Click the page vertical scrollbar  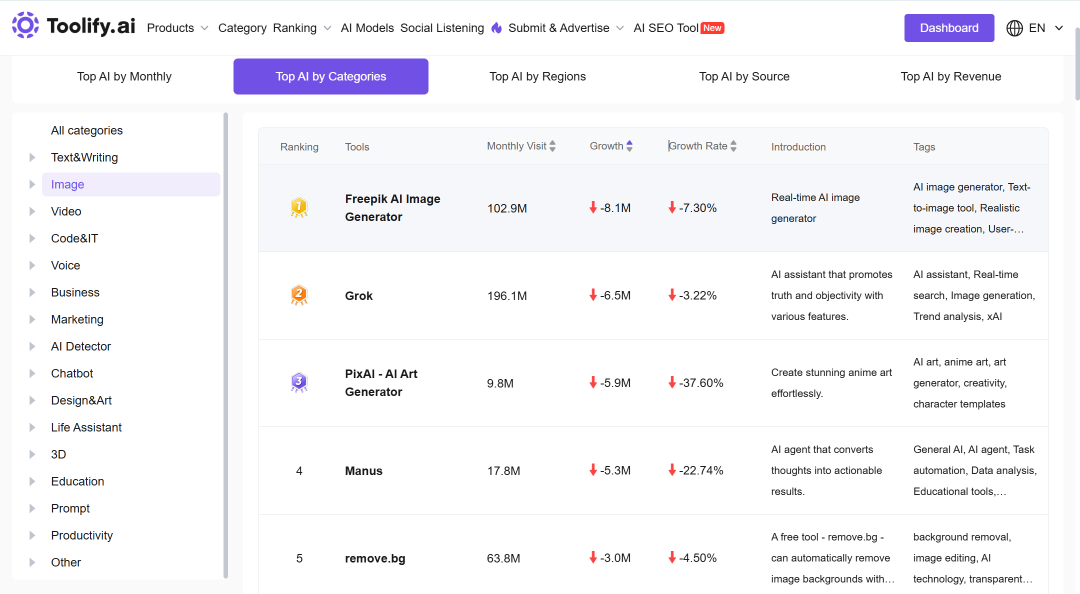(x=1076, y=65)
